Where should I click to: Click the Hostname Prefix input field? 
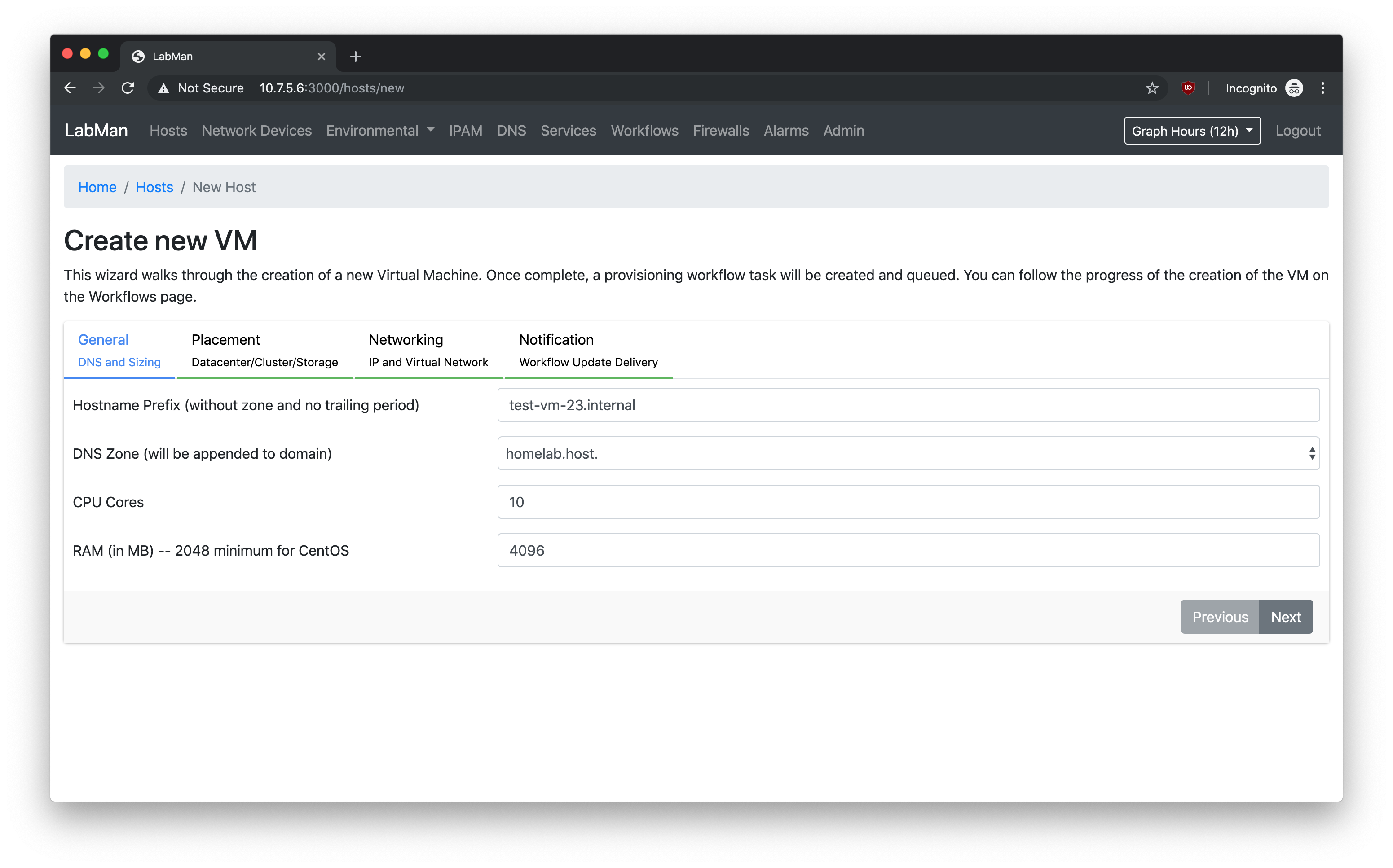(908, 405)
